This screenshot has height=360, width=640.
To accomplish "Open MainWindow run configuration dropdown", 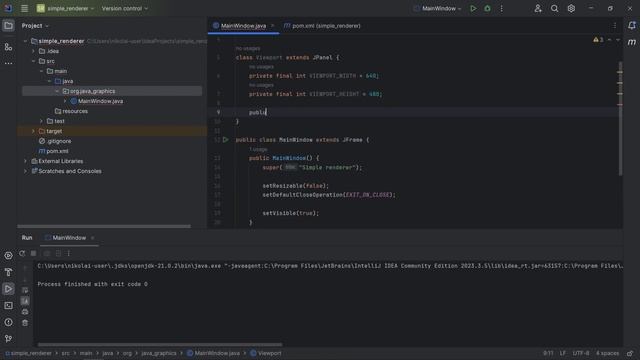I will 437,8.
